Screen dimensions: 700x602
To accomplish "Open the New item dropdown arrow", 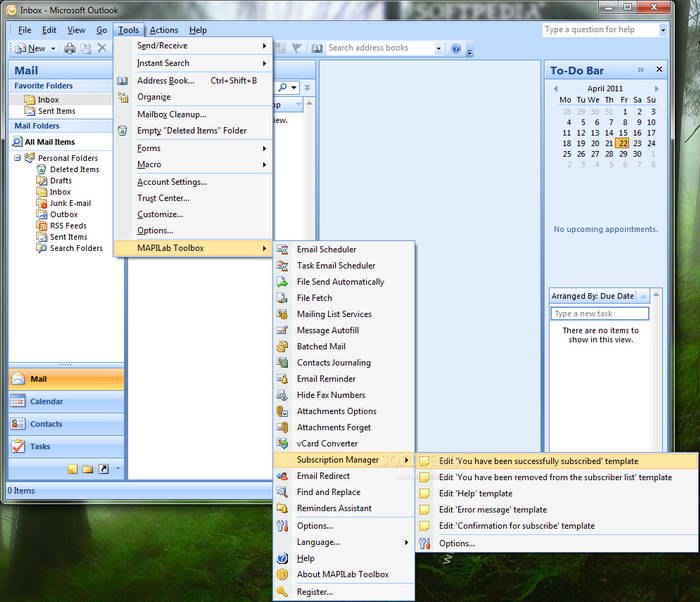I will (53, 48).
